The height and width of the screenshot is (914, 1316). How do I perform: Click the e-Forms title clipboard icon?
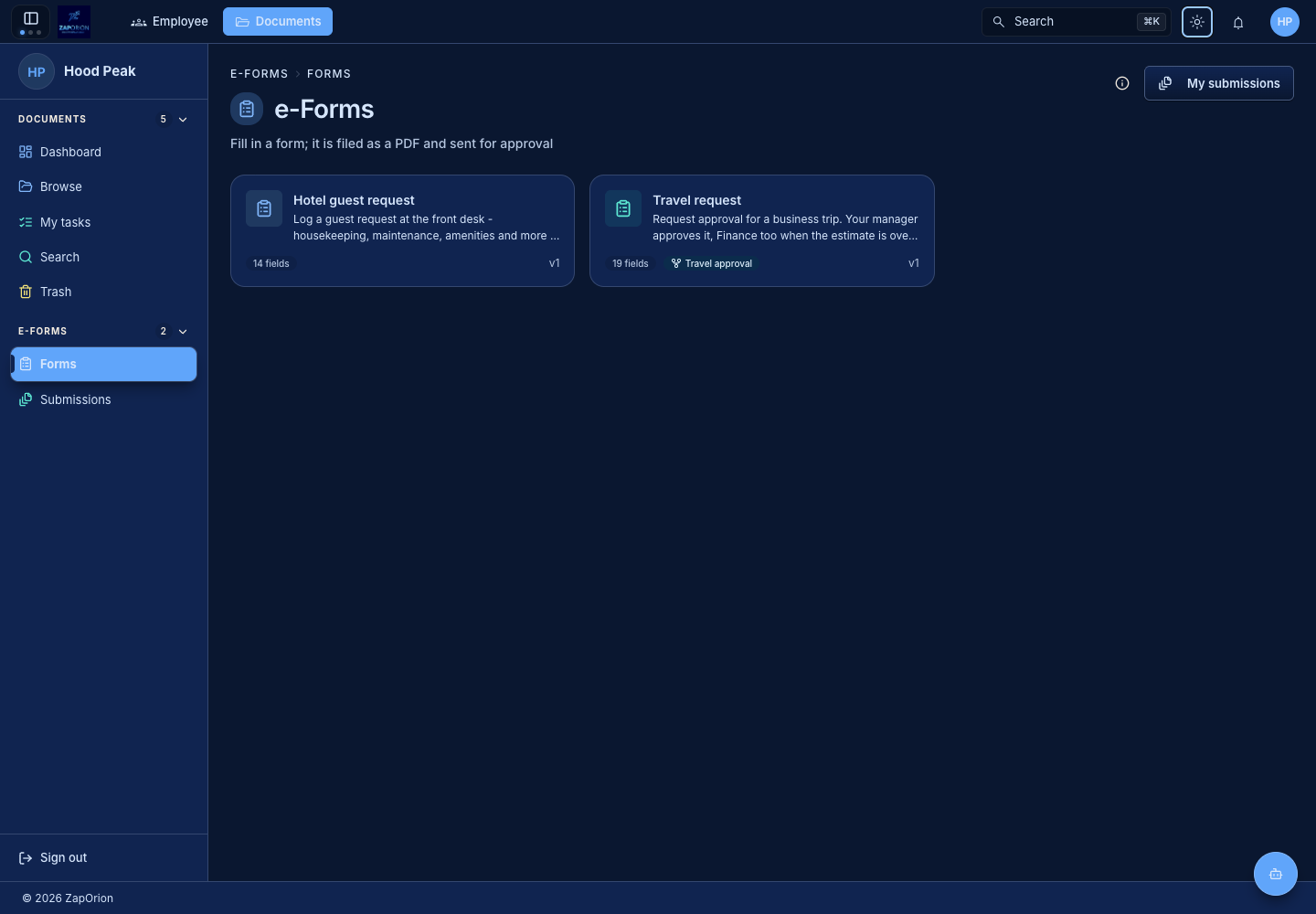click(247, 109)
